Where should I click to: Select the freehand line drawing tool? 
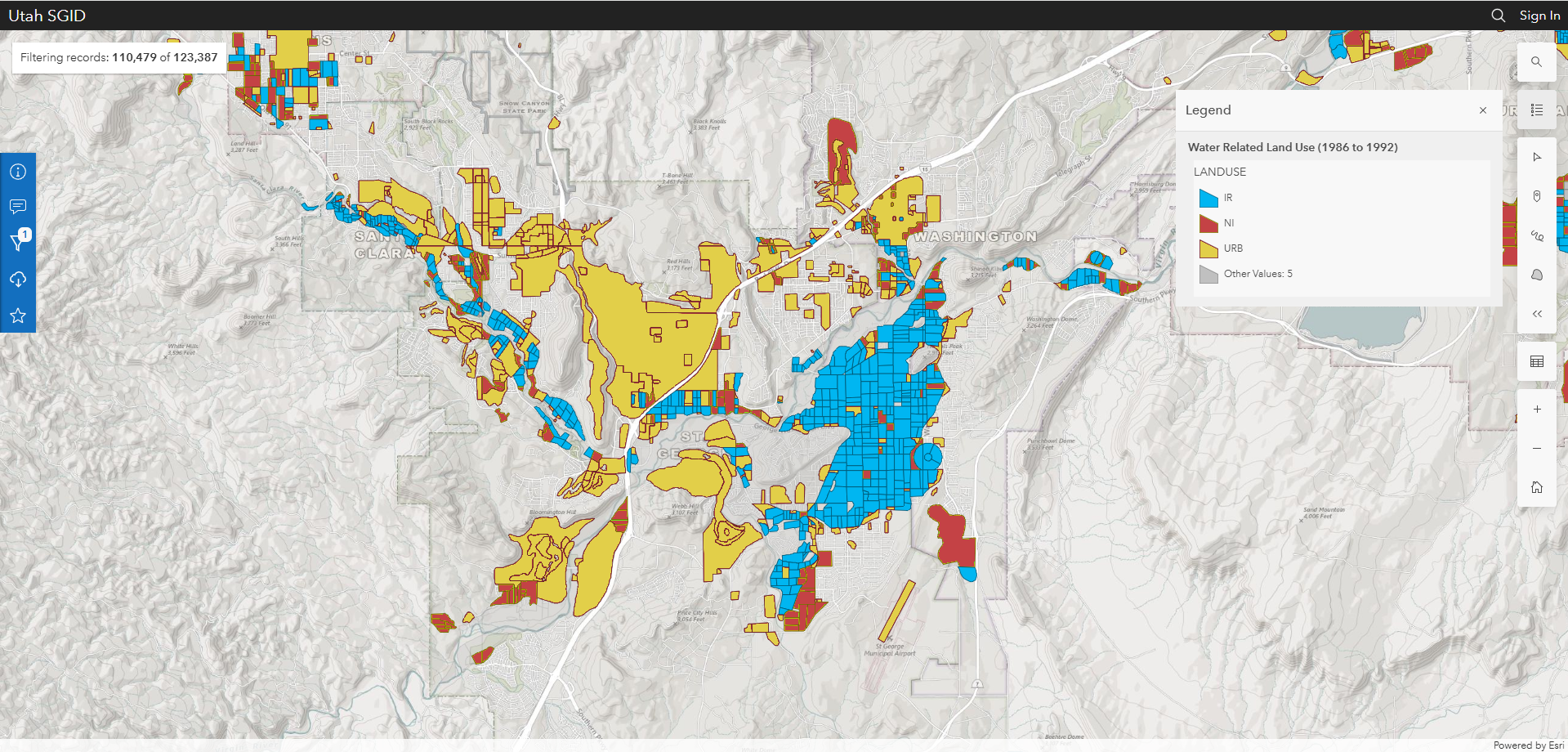tap(1536, 235)
